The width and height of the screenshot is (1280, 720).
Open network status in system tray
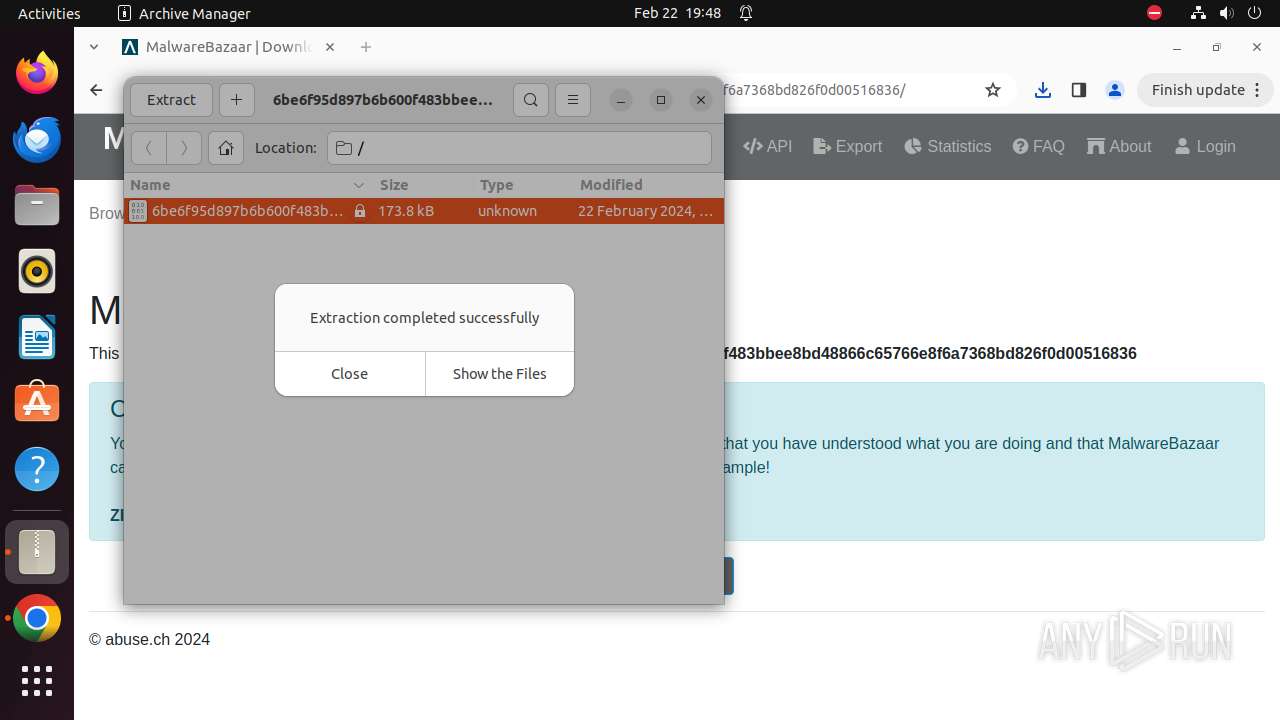[x=1198, y=13]
